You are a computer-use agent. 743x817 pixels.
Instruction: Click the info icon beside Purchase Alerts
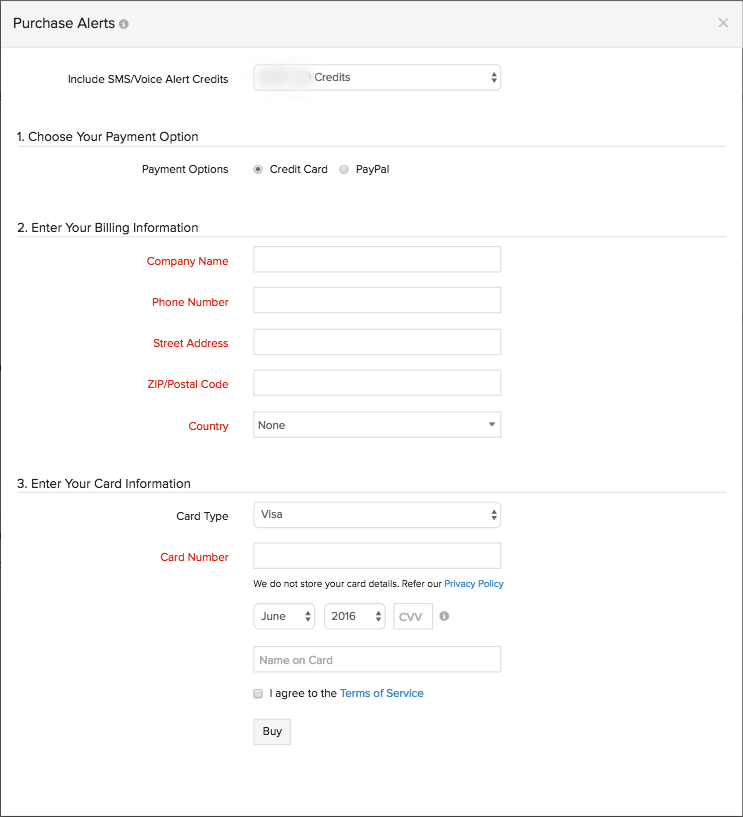[124, 24]
